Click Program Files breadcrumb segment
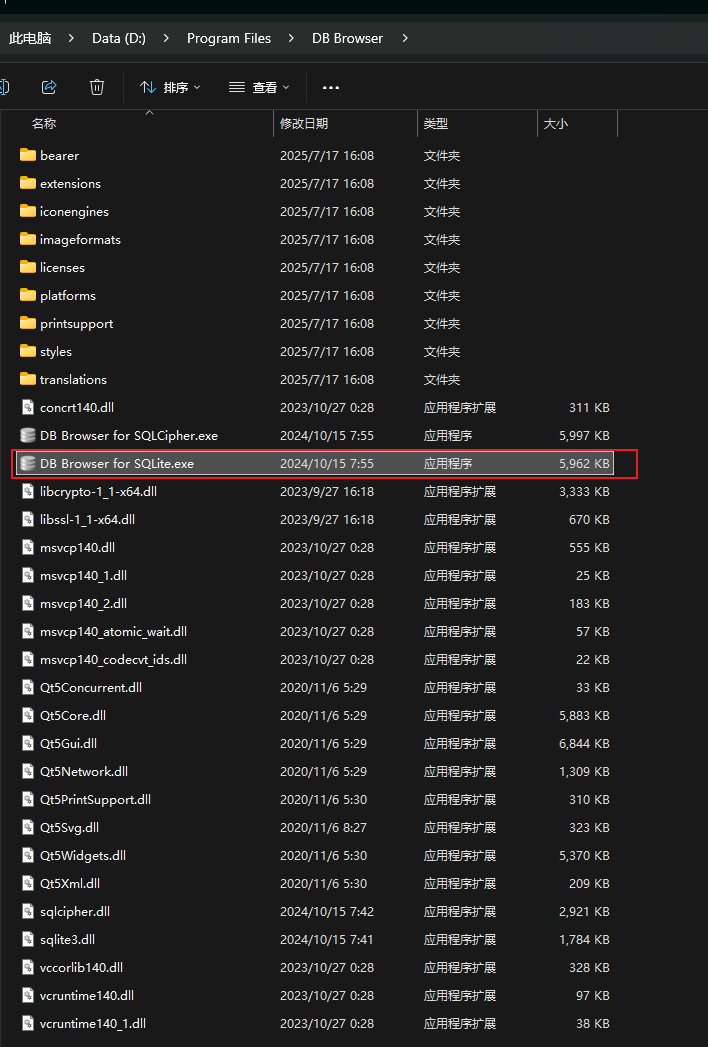The width and height of the screenshot is (708, 1047). (x=229, y=38)
